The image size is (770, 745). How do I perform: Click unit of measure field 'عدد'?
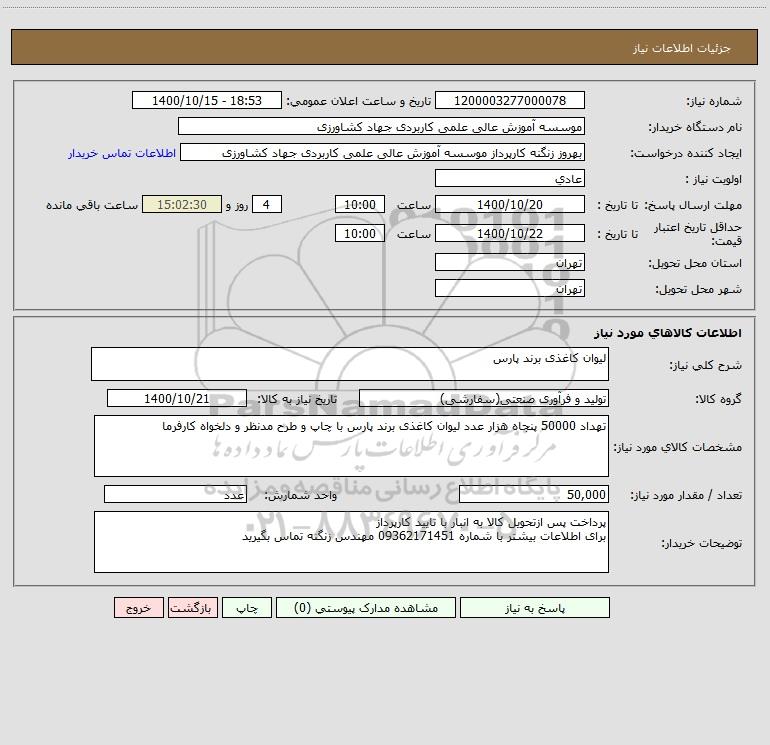point(175,494)
